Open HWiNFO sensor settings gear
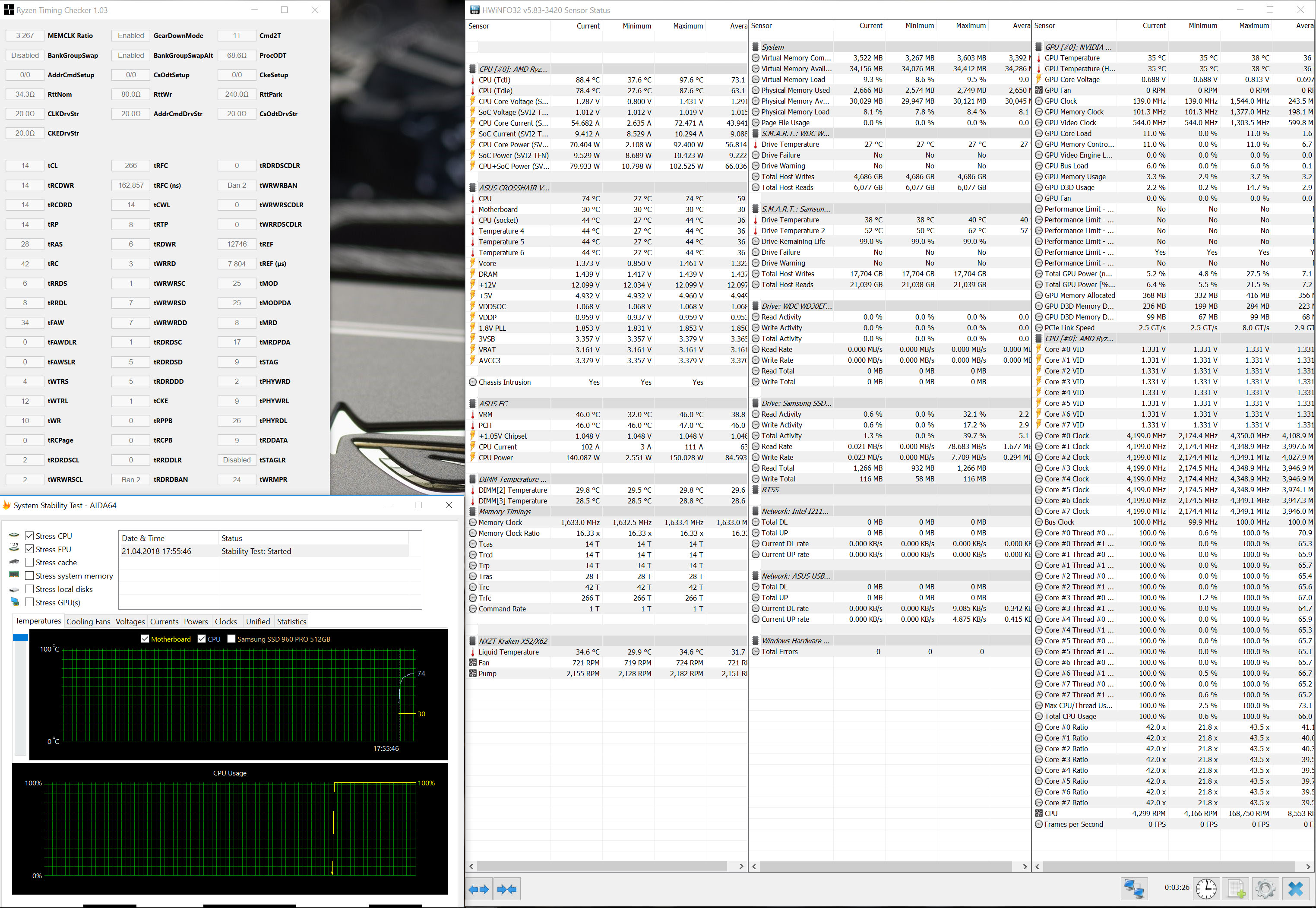This screenshot has height=908, width=1316. [1265, 888]
